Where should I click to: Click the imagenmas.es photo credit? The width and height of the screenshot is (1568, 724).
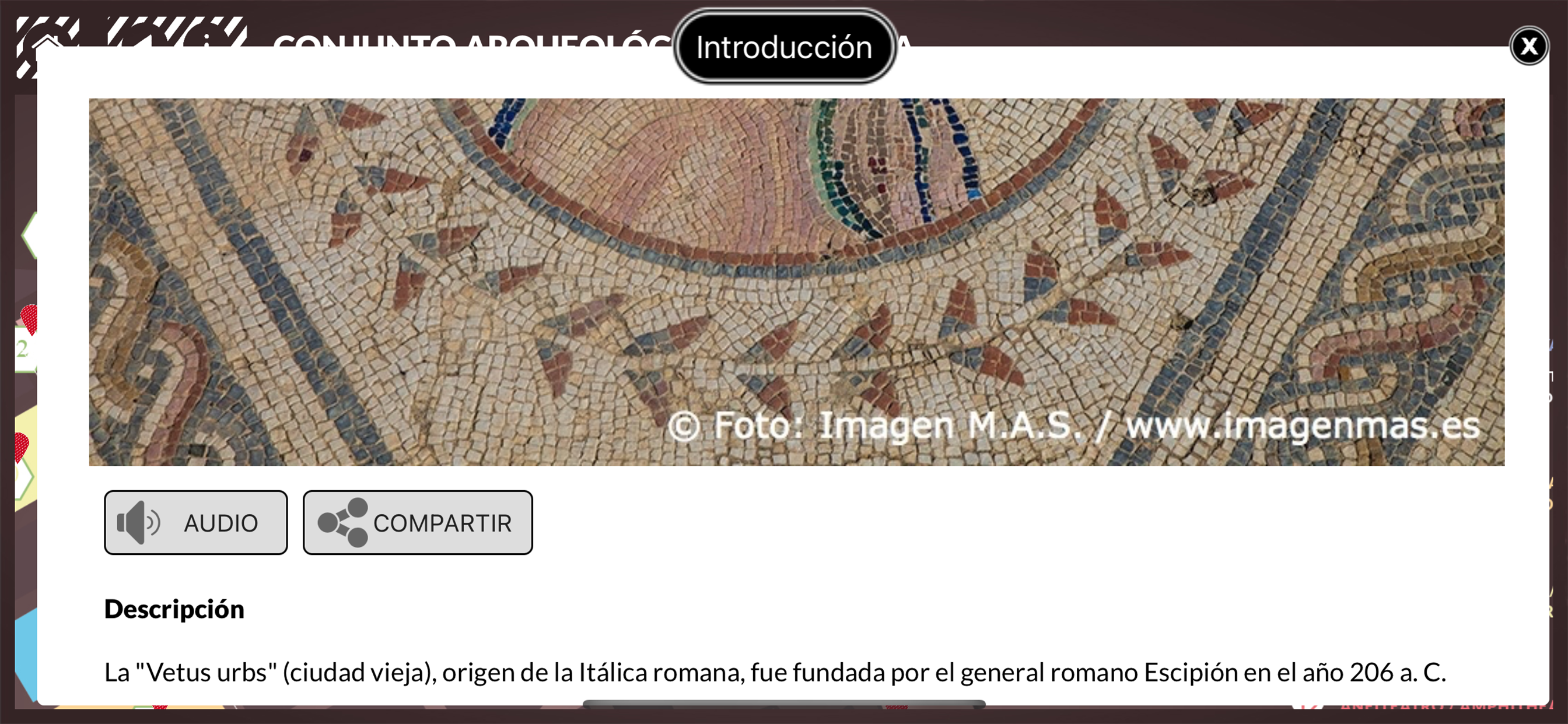click(1074, 426)
